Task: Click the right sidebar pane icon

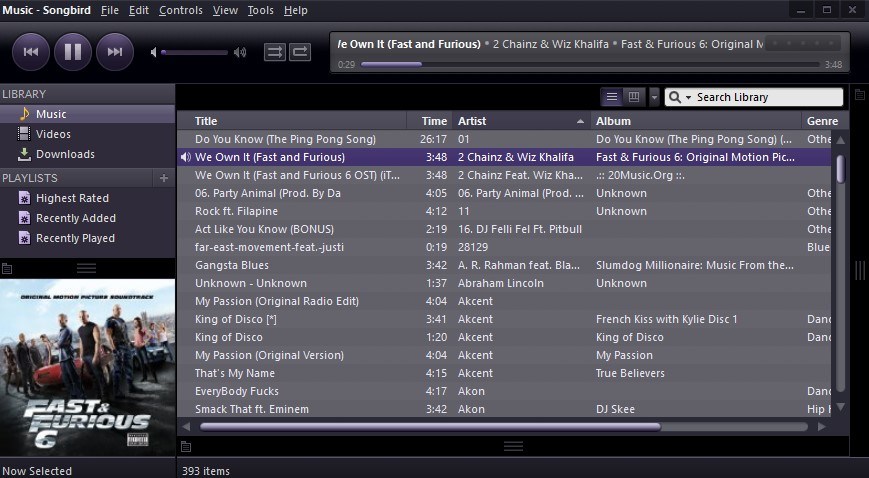Action: coord(860,95)
